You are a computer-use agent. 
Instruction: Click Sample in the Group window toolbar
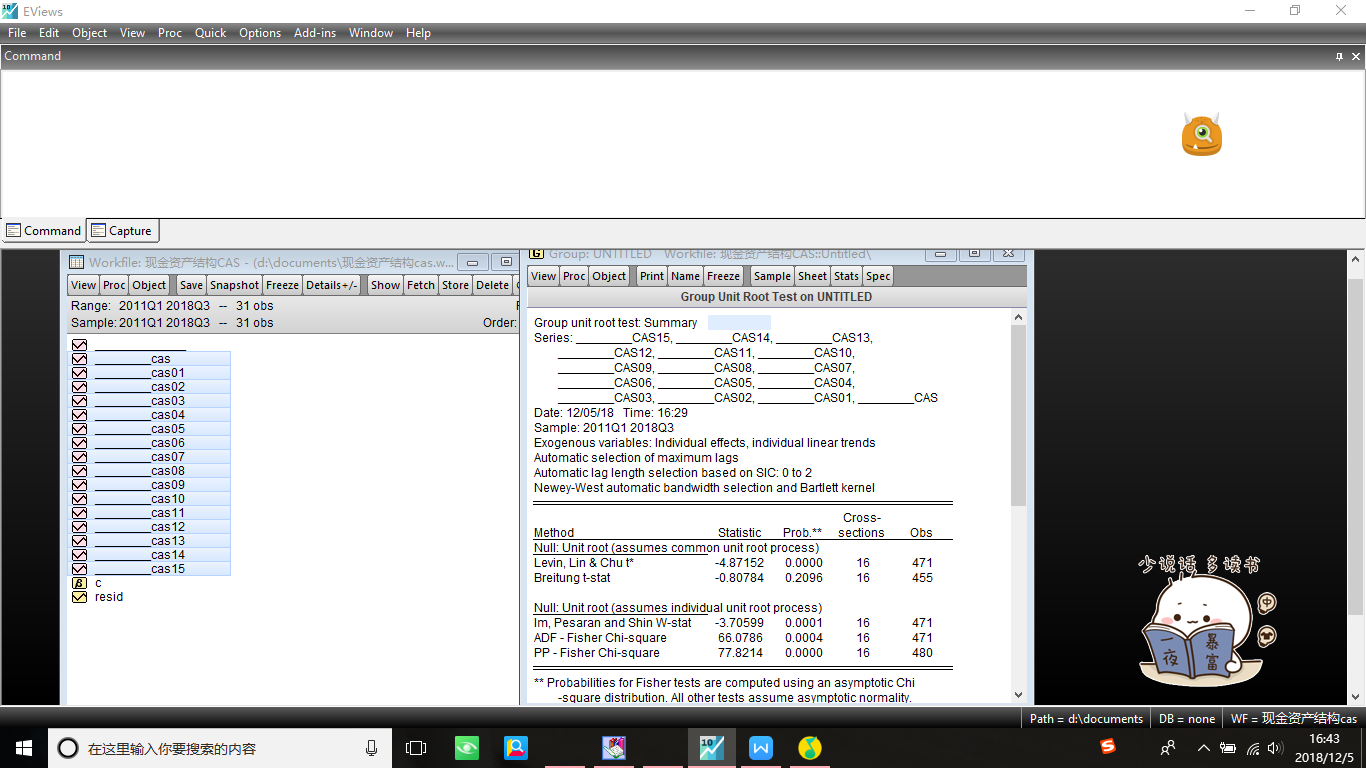coord(772,276)
